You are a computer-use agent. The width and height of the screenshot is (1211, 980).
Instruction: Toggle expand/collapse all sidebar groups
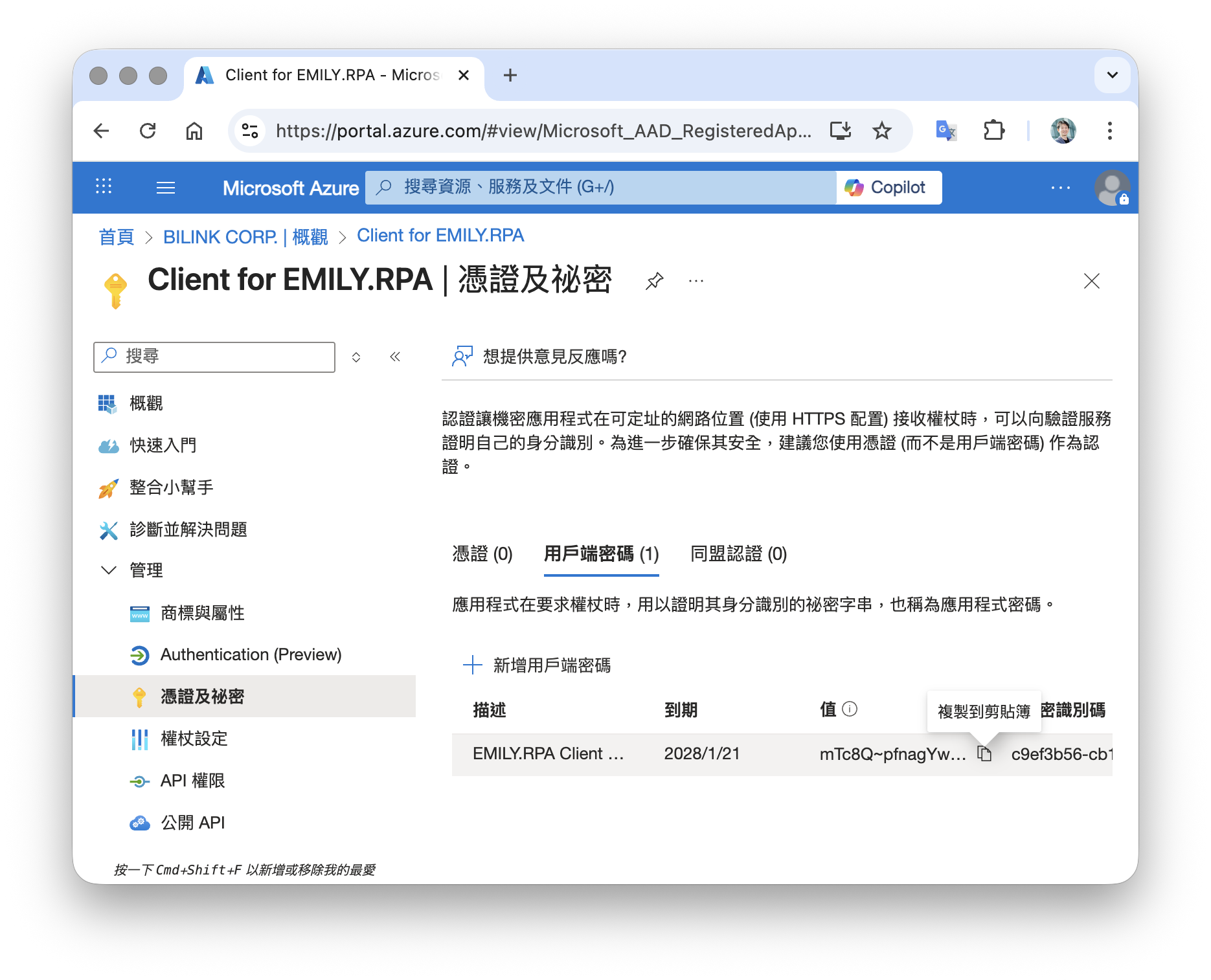pos(356,357)
